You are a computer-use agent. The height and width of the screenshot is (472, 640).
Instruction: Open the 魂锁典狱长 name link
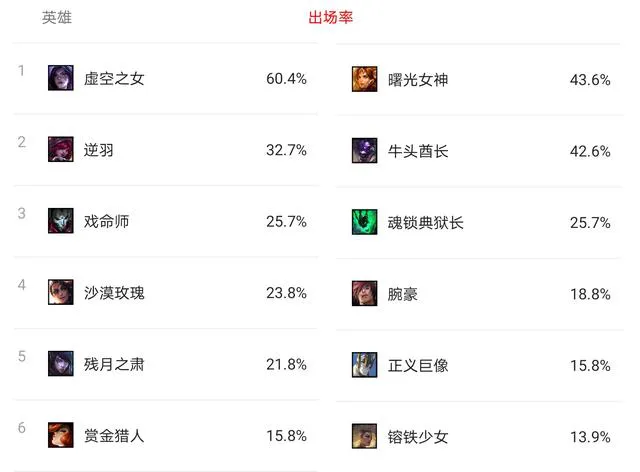click(x=426, y=223)
